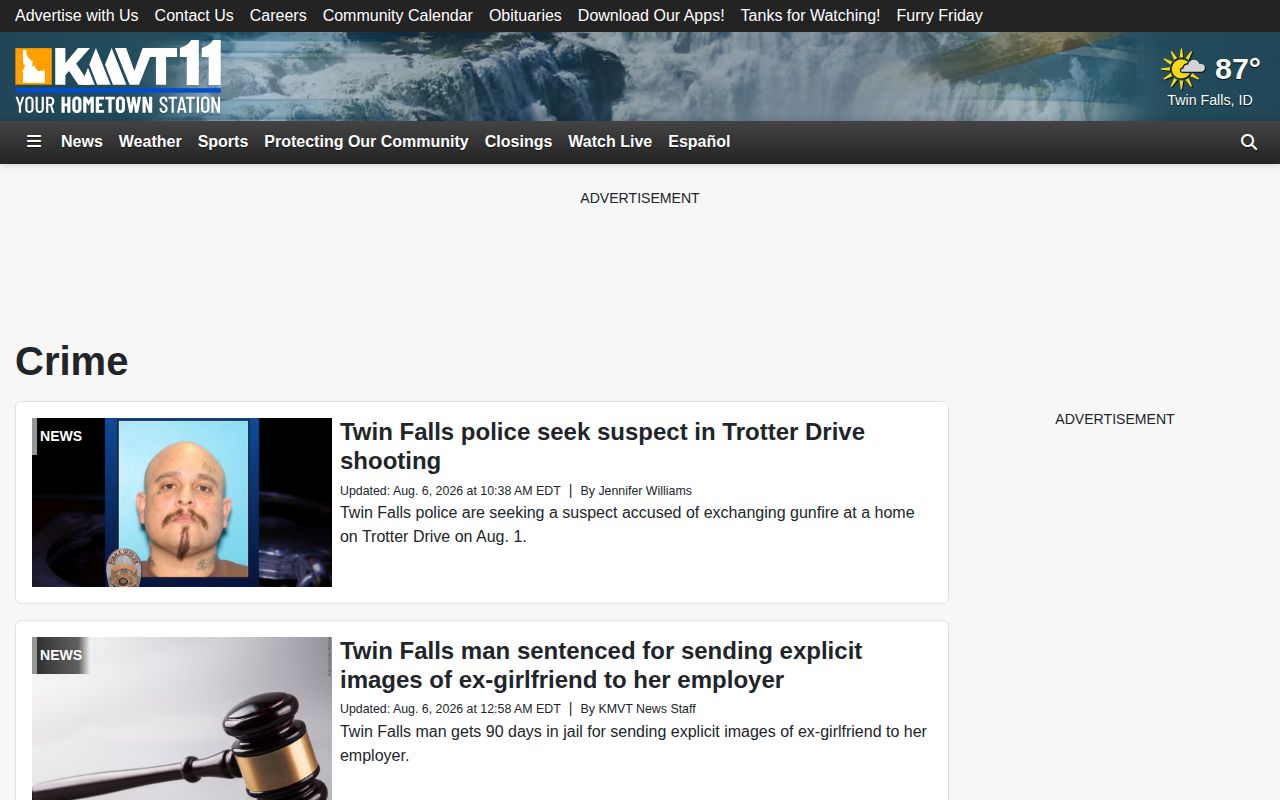Open Watch Live in the navigation

(x=610, y=142)
